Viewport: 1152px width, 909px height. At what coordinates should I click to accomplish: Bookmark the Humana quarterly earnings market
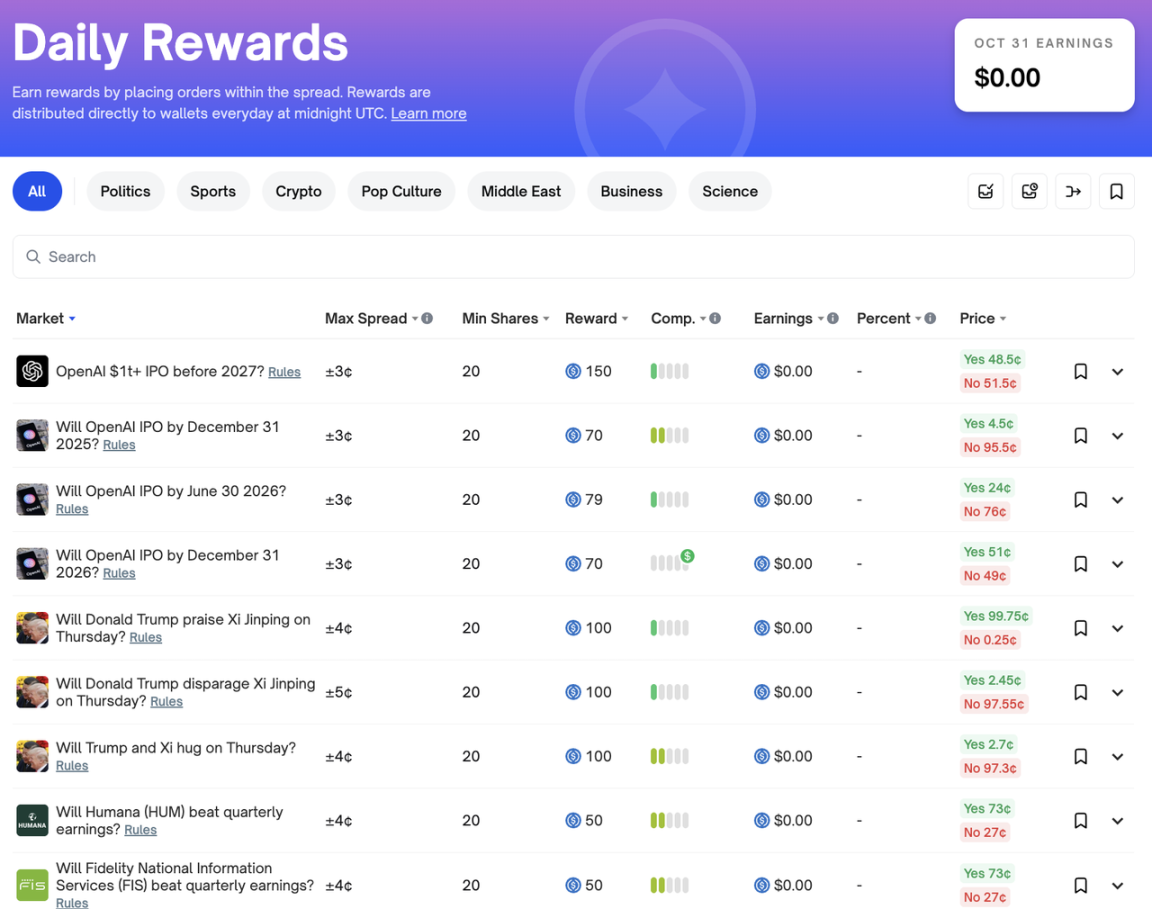pos(1080,821)
